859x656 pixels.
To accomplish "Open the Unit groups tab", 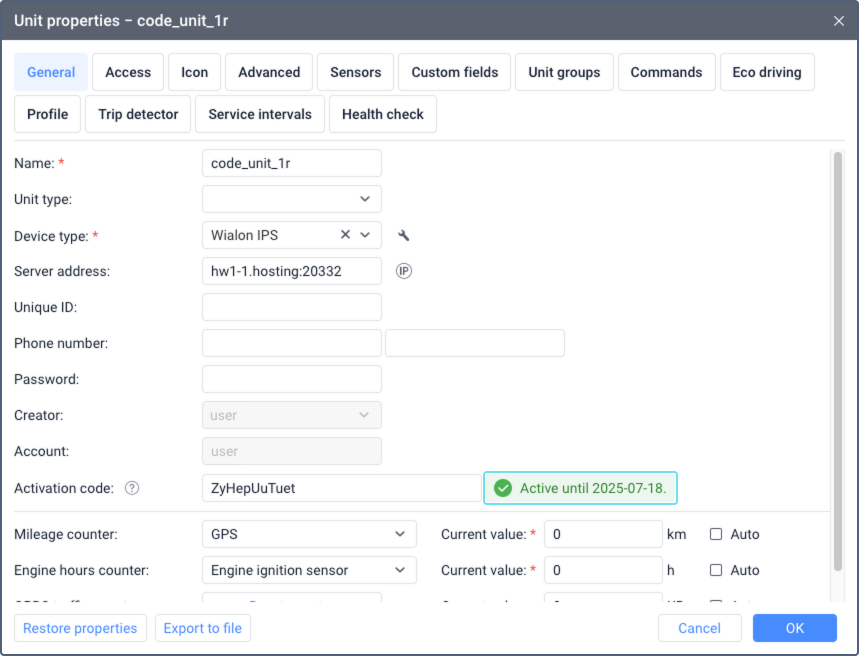I will click(564, 72).
